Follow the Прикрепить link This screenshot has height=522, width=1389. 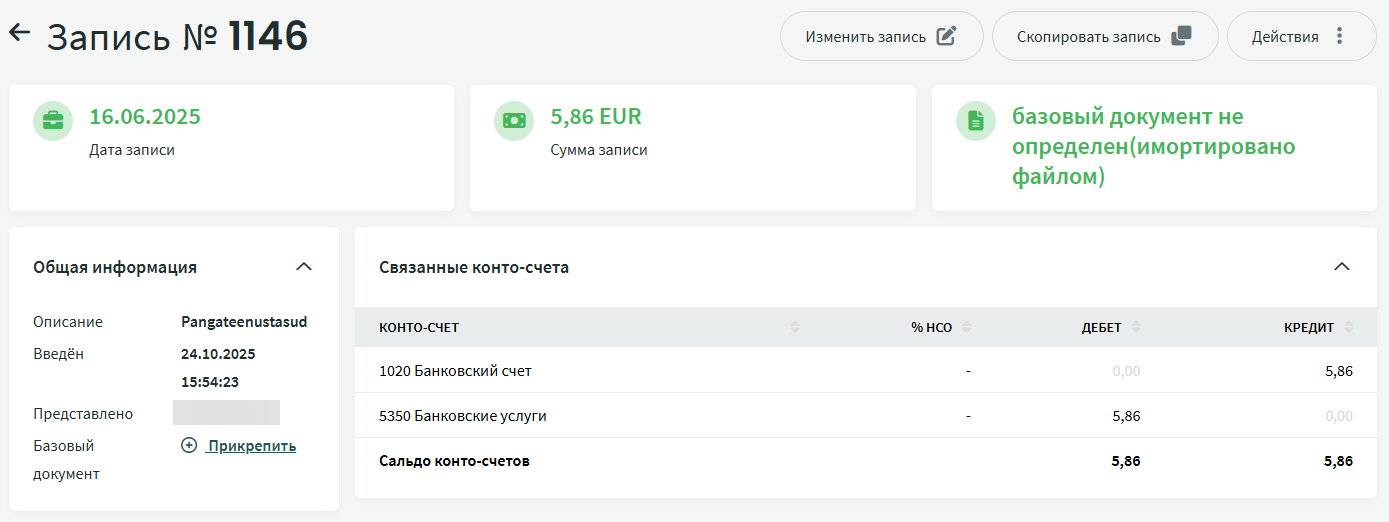[251, 446]
